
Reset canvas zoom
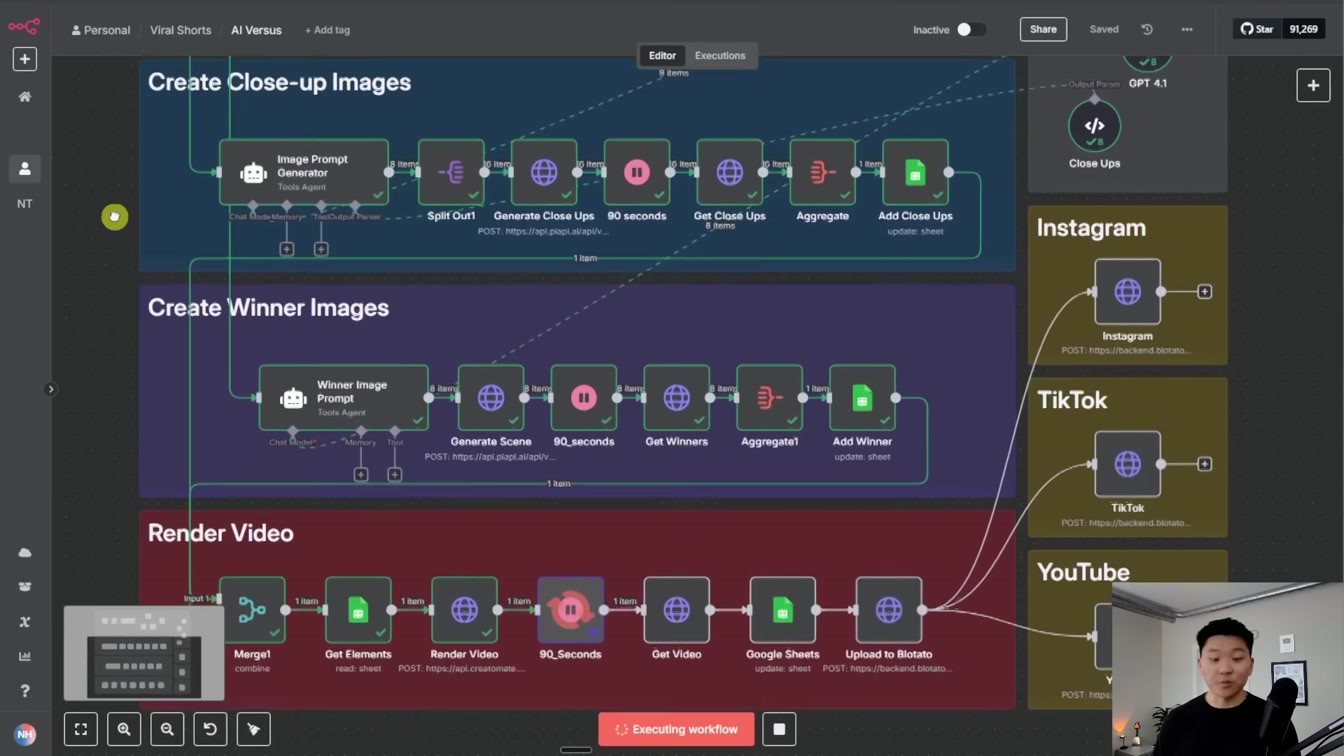click(x=210, y=729)
